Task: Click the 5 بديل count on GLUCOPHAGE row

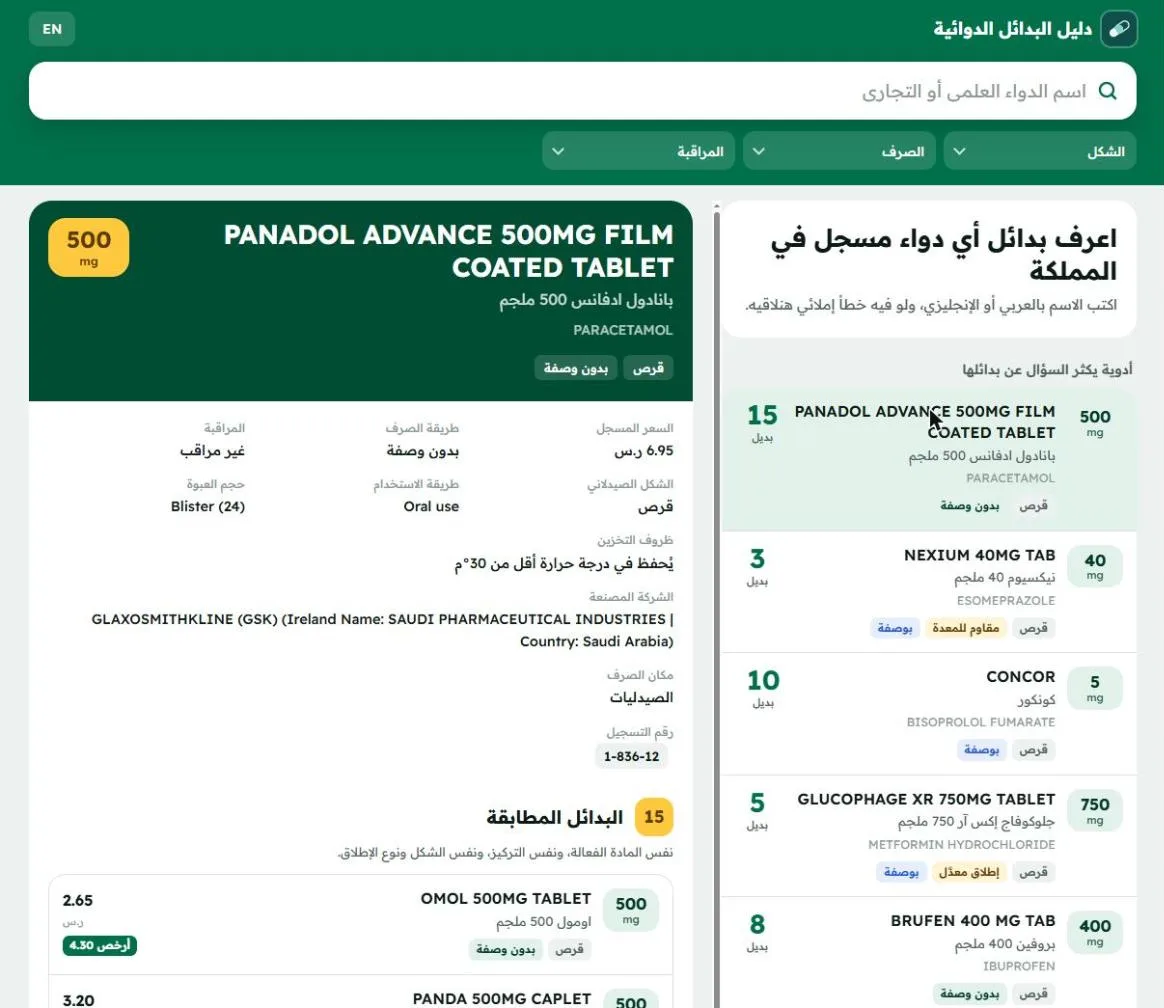Action: (x=757, y=811)
